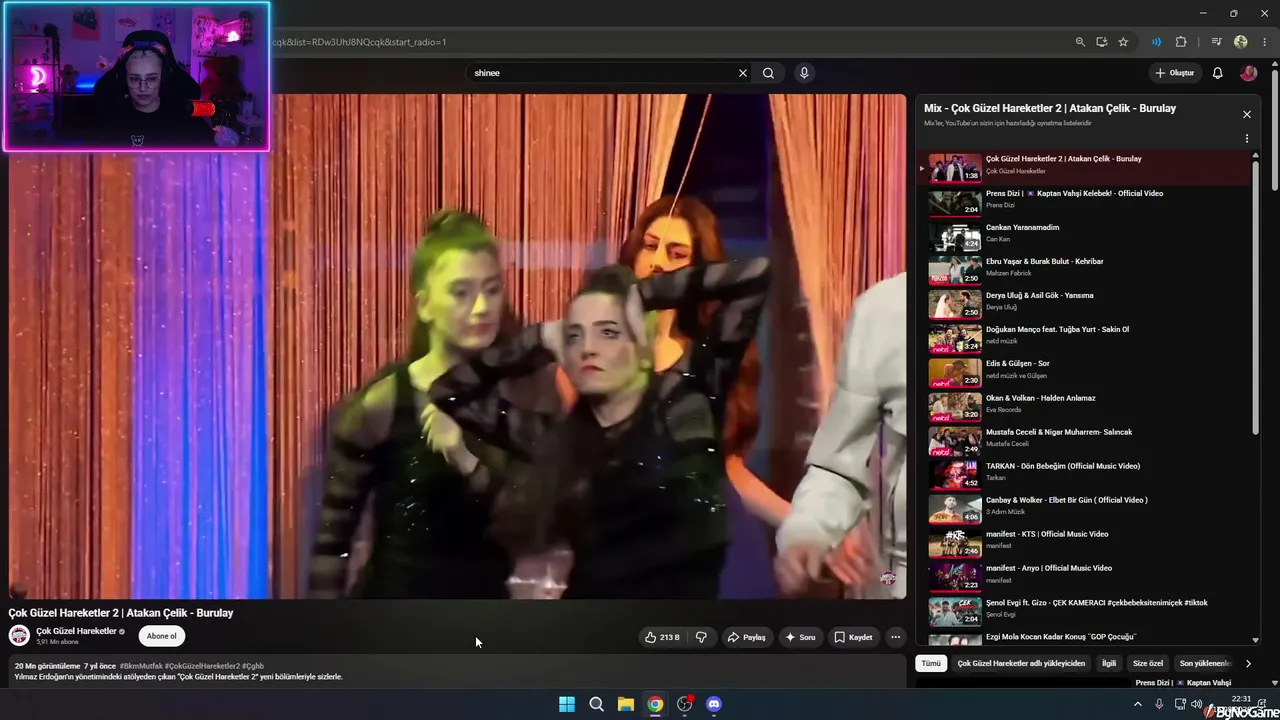Create content with the Oluştur button
The image size is (1280, 720).
pos(1175,73)
